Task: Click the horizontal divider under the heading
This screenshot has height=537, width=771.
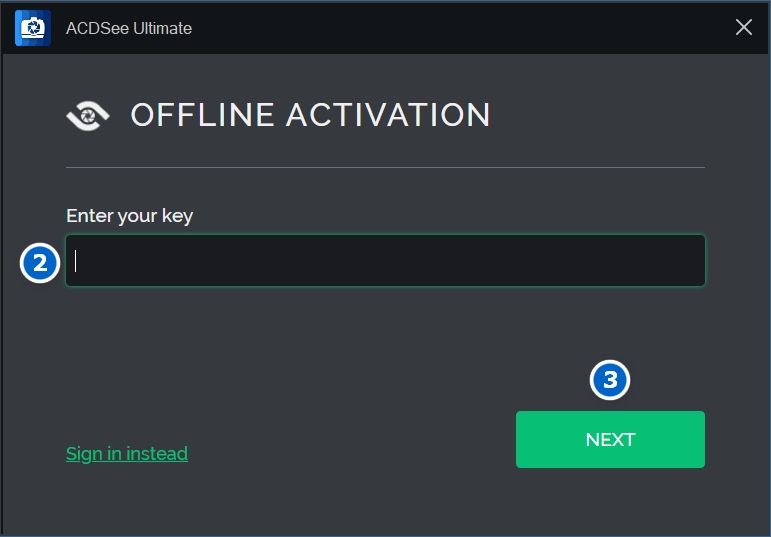Action: pyautogui.click(x=385, y=167)
